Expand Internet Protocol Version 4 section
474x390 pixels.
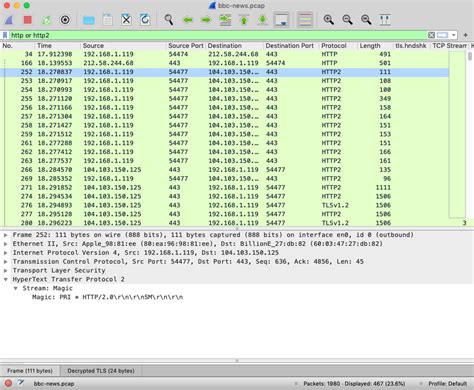pyautogui.click(x=6, y=253)
